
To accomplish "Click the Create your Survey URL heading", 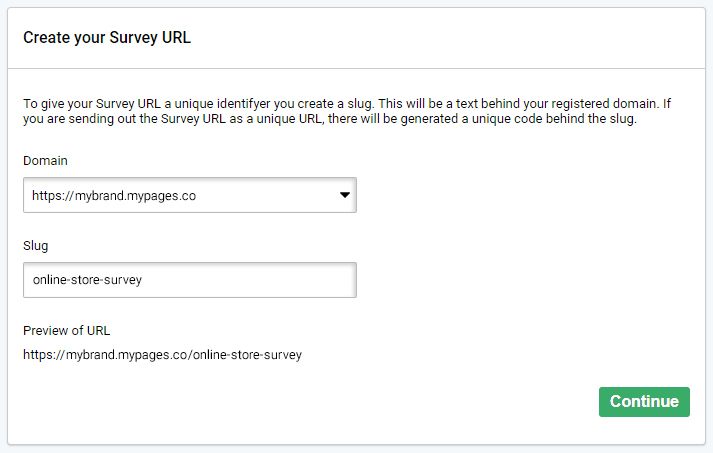I will 107,39.
